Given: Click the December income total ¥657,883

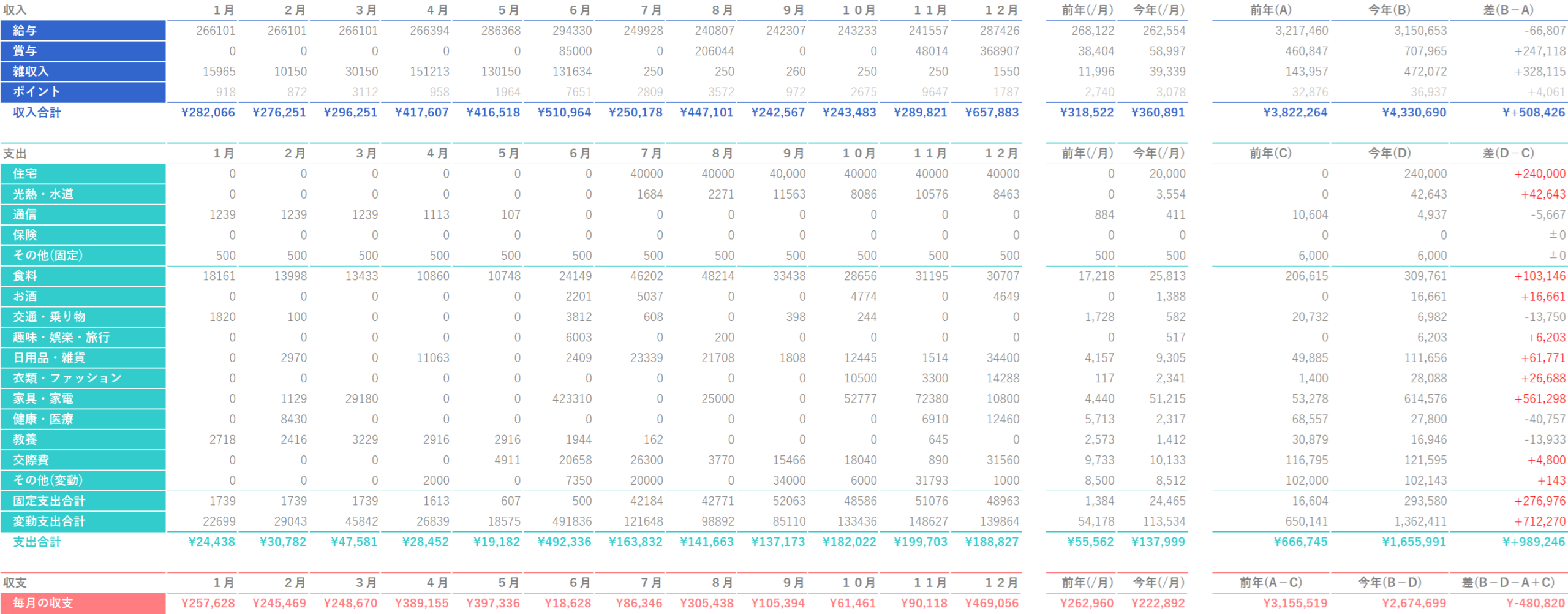Looking at the screenshot, I should click(x=992, y=113).
